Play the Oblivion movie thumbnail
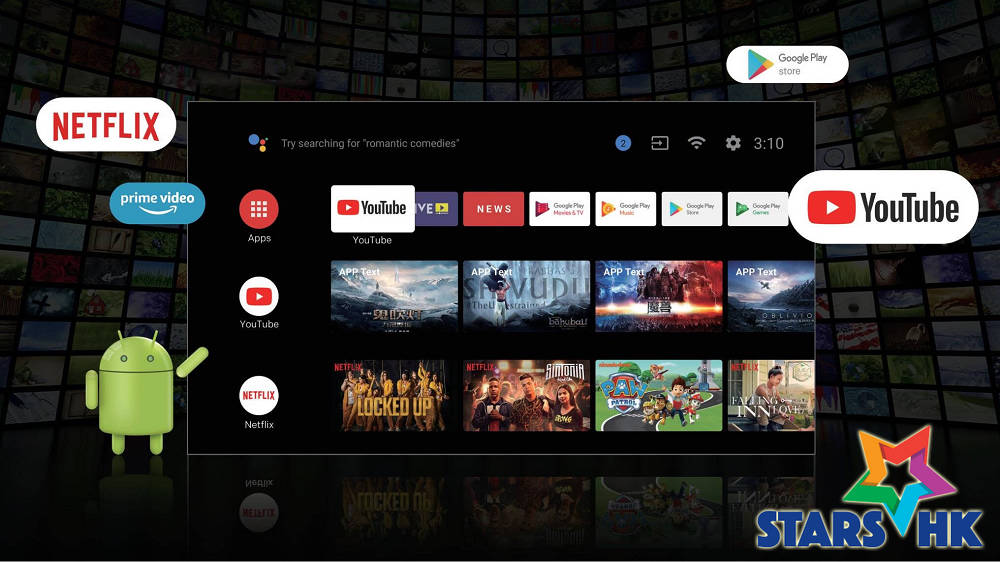The height and width of the screenshot is (562, 1000). click(771, 296)
